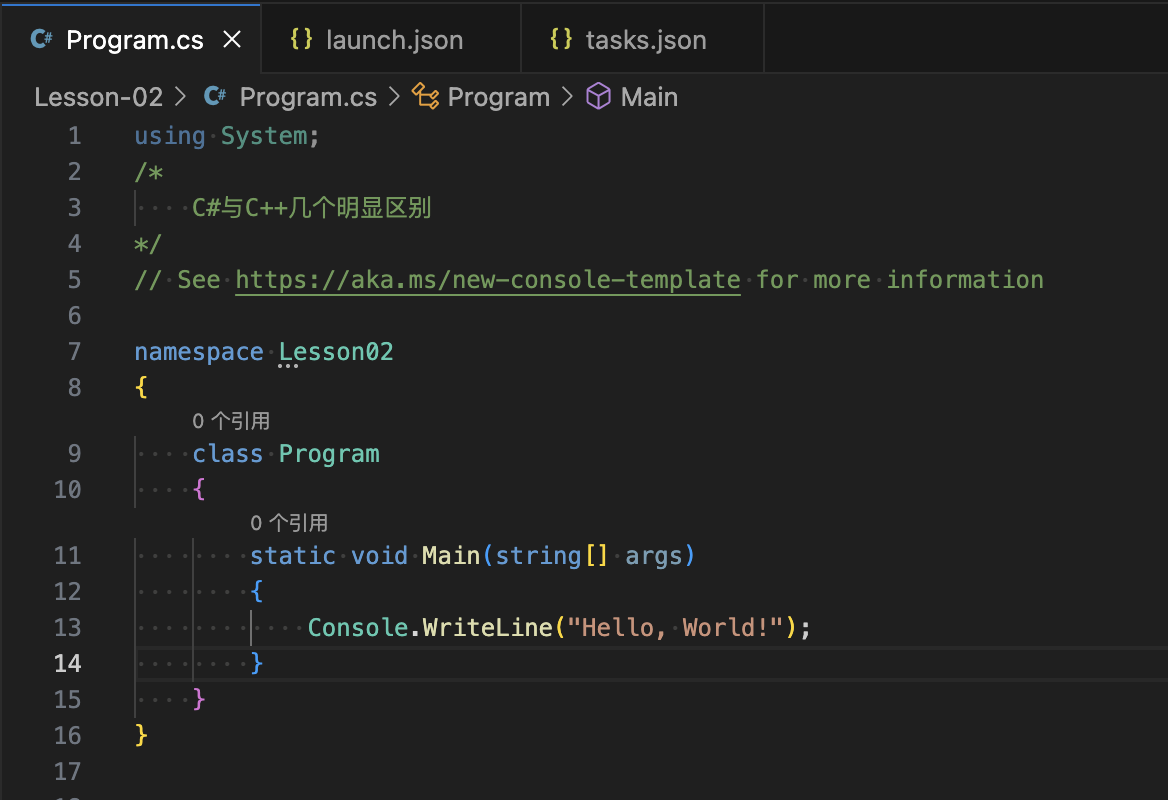Open the Lesson-02 folder breadcrumb
1168x800 pixels.
(98, 97)
